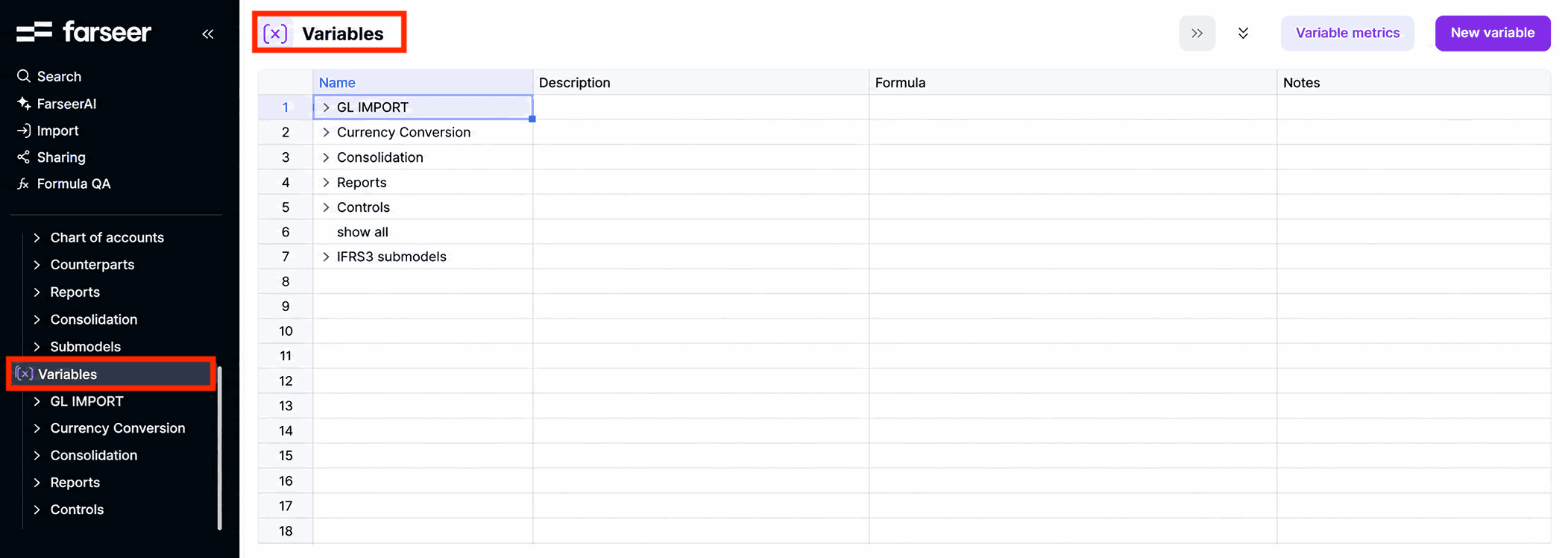Click the (x) icon beside Variables heading

(275, 34)
